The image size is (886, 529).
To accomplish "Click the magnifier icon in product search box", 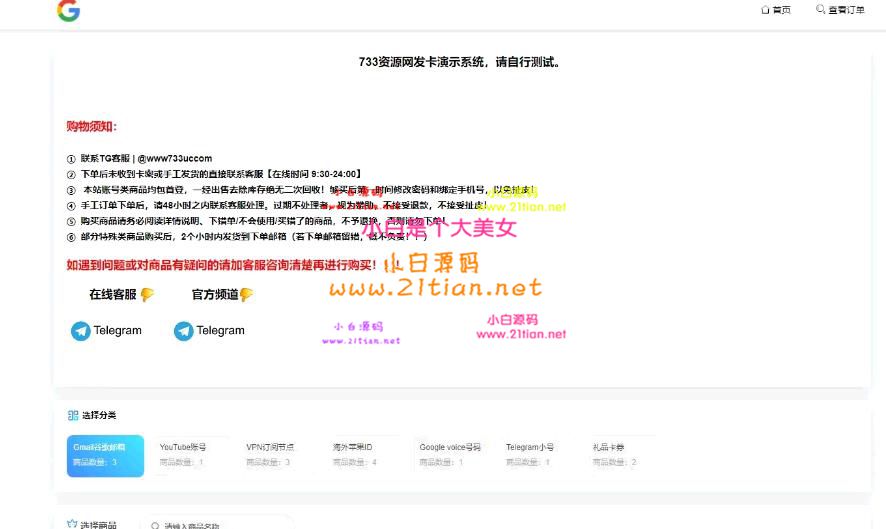I will point(154,525).
